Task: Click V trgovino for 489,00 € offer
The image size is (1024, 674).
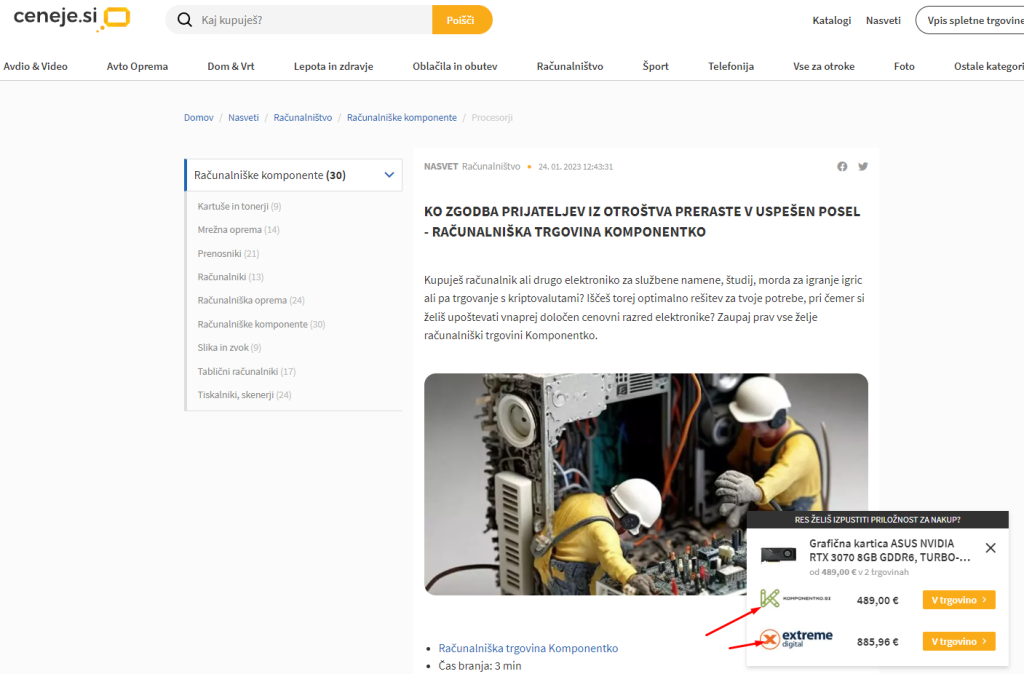Action: 959,600
